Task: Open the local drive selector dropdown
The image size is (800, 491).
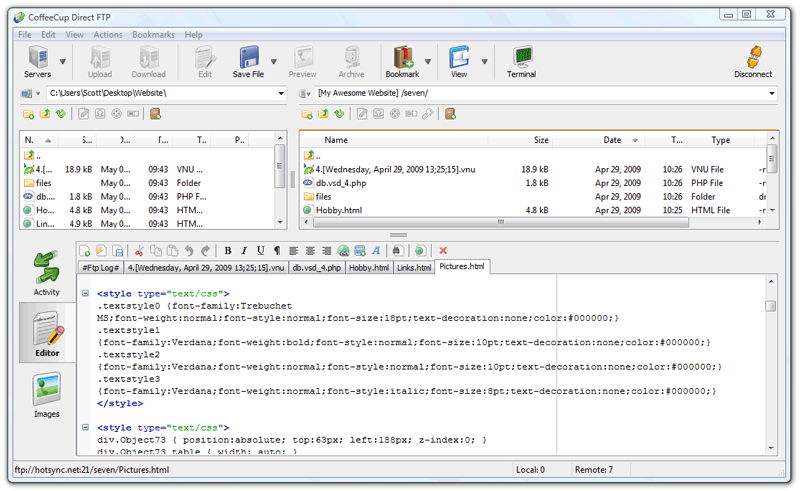Action: point(38,94)
